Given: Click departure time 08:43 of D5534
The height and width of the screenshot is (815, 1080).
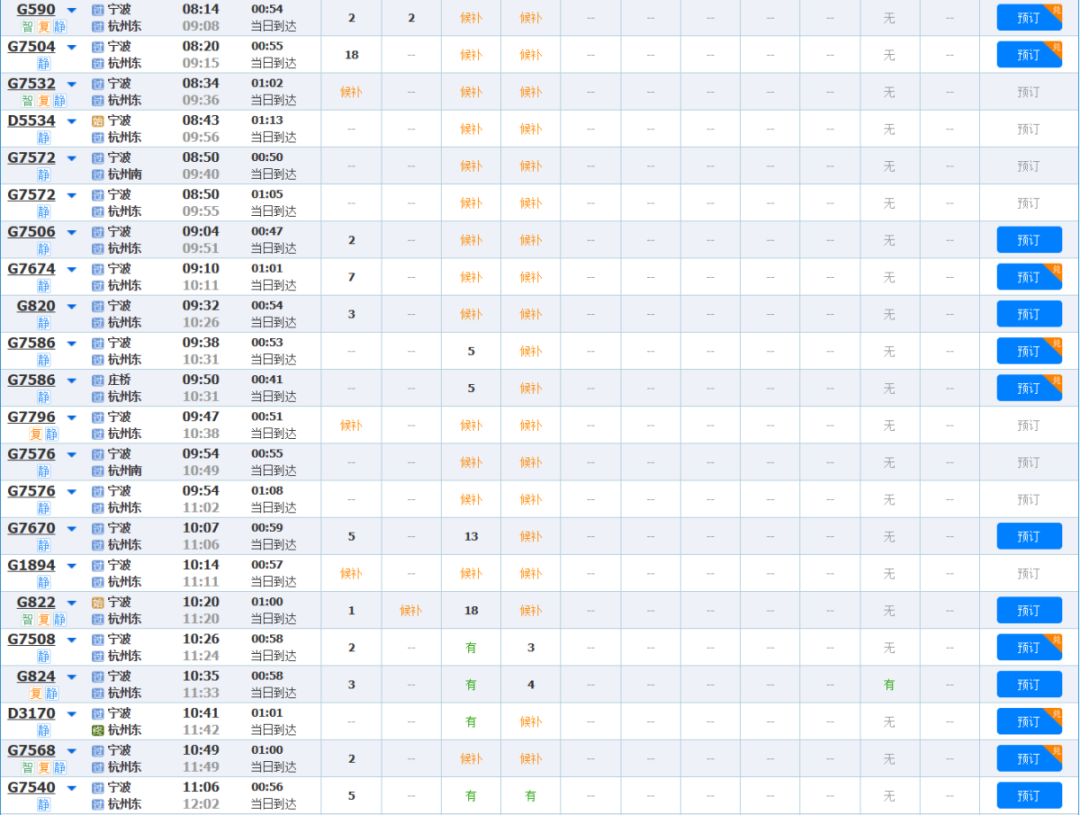Looking at the screenshot, I should 200,120.
